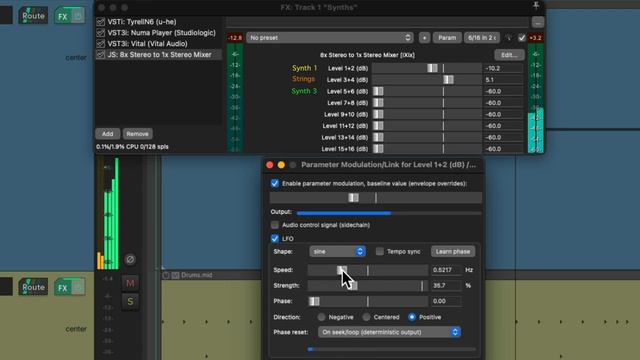Toggle 8x Stereo Mixer FX enable checkbox
Screen dimensions: 640x360
click(100, 55)
